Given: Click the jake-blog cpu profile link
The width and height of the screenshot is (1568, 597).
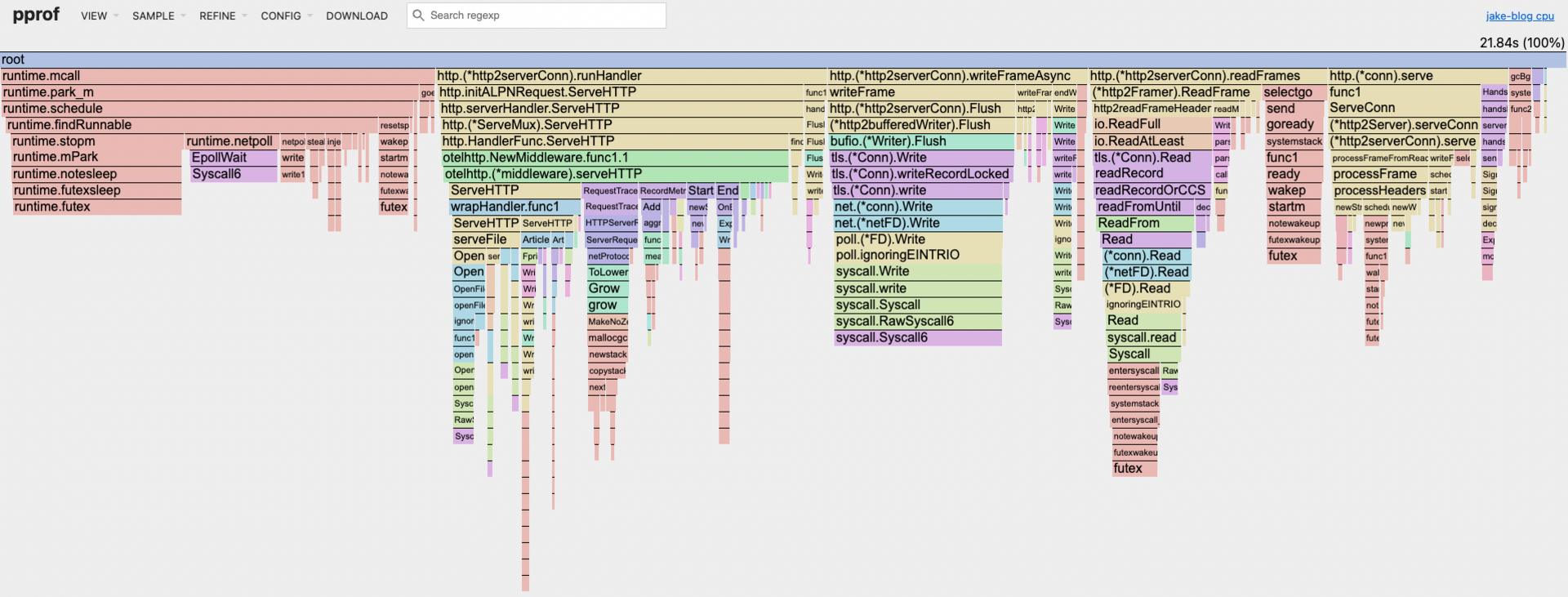Looking at the screenshot, I should pyautogui.click(x=1519, y=16).
